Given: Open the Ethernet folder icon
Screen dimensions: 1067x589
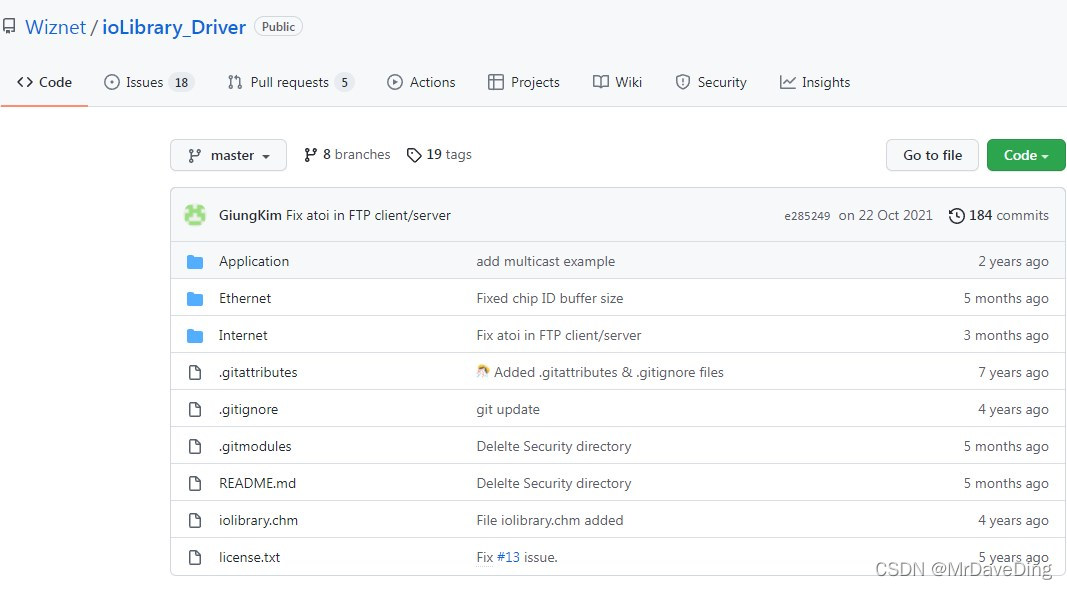Looking at the screenshot, I should [x=195, y=299].
